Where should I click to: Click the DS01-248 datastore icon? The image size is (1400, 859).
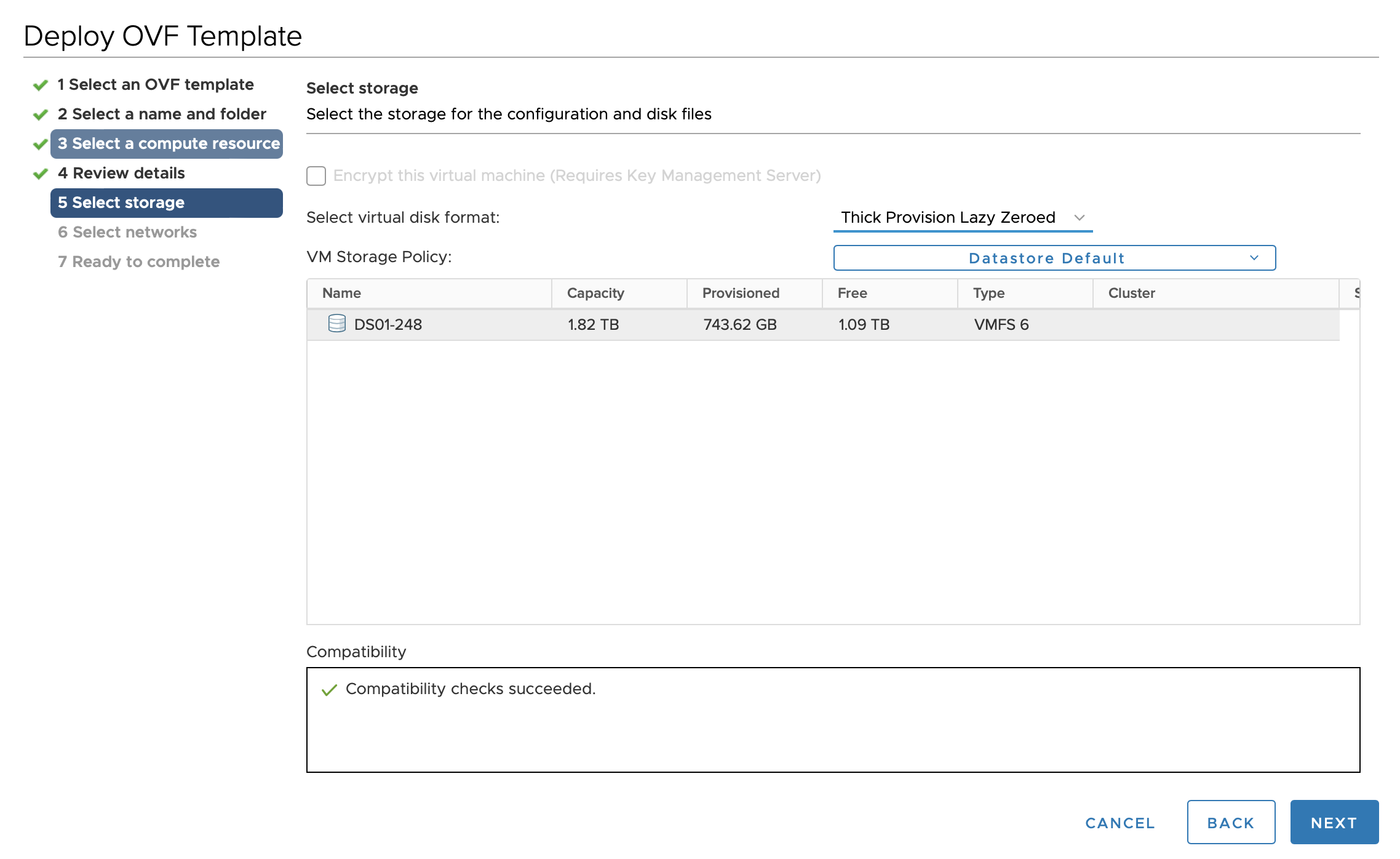point(336,324)
